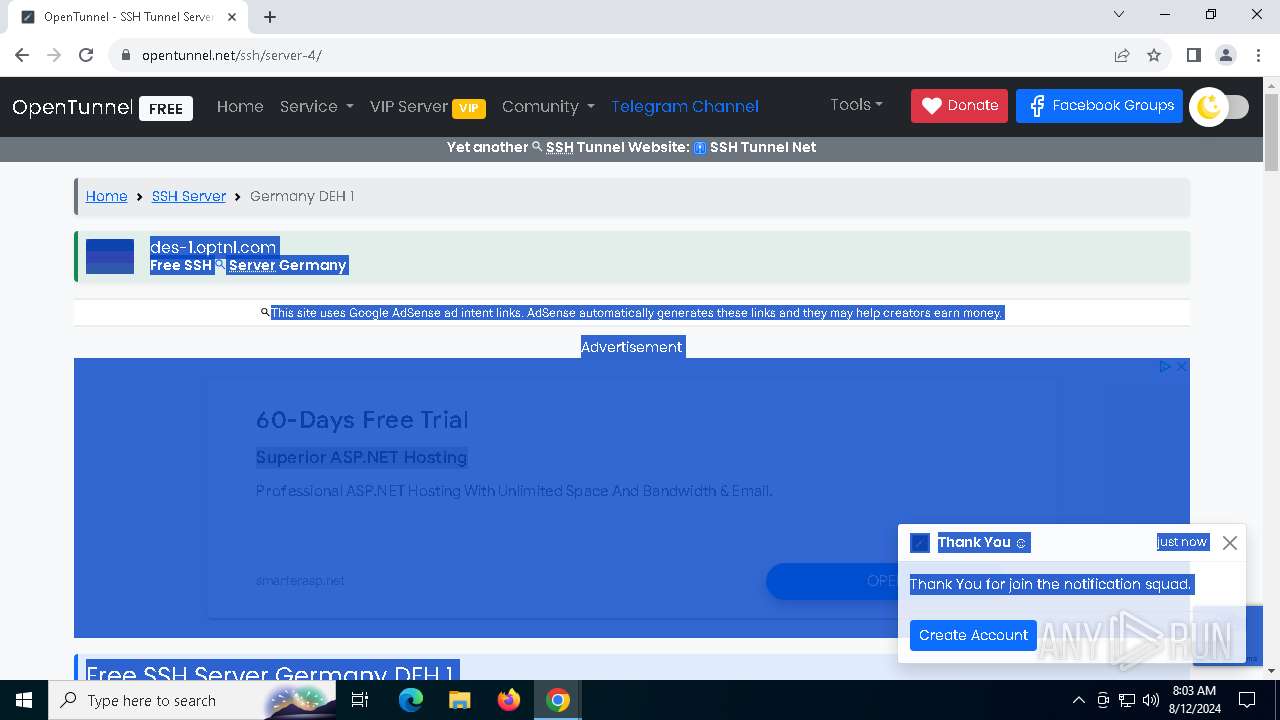This screenshot has height=720, width=1280.
Task: Open the Chrome profile avatar
Action: click(x=1225, y=55)
